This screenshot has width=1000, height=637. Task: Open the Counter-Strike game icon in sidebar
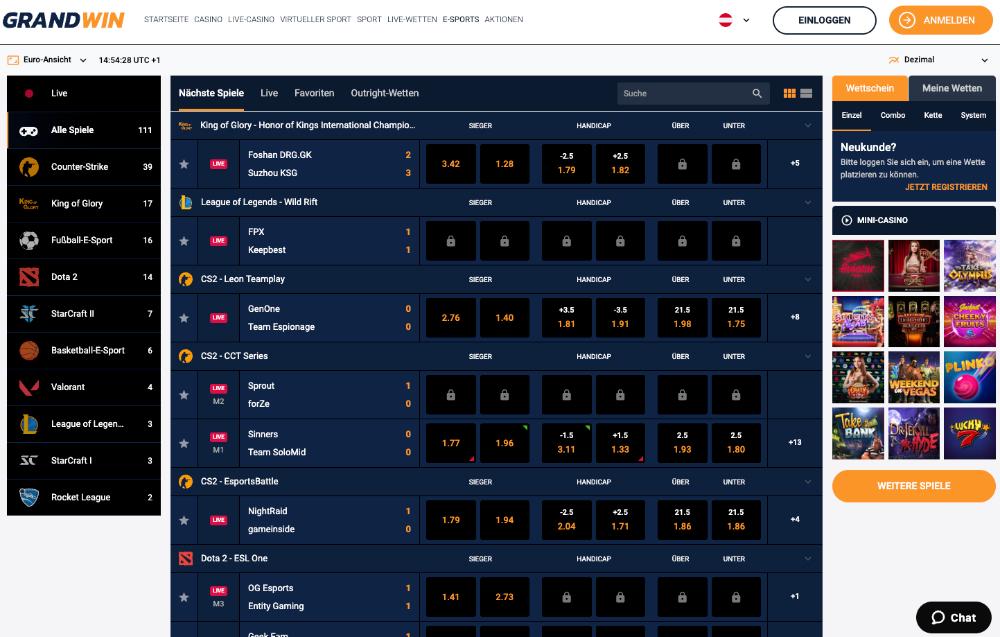(29, 166)
